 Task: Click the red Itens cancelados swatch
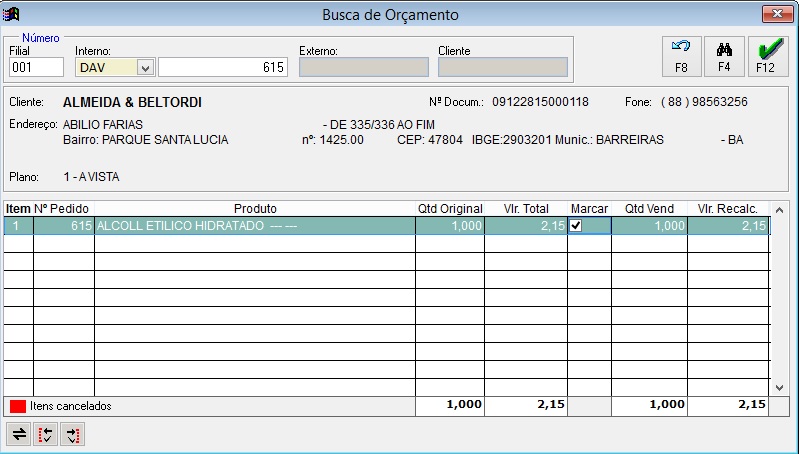pos(18,406)
